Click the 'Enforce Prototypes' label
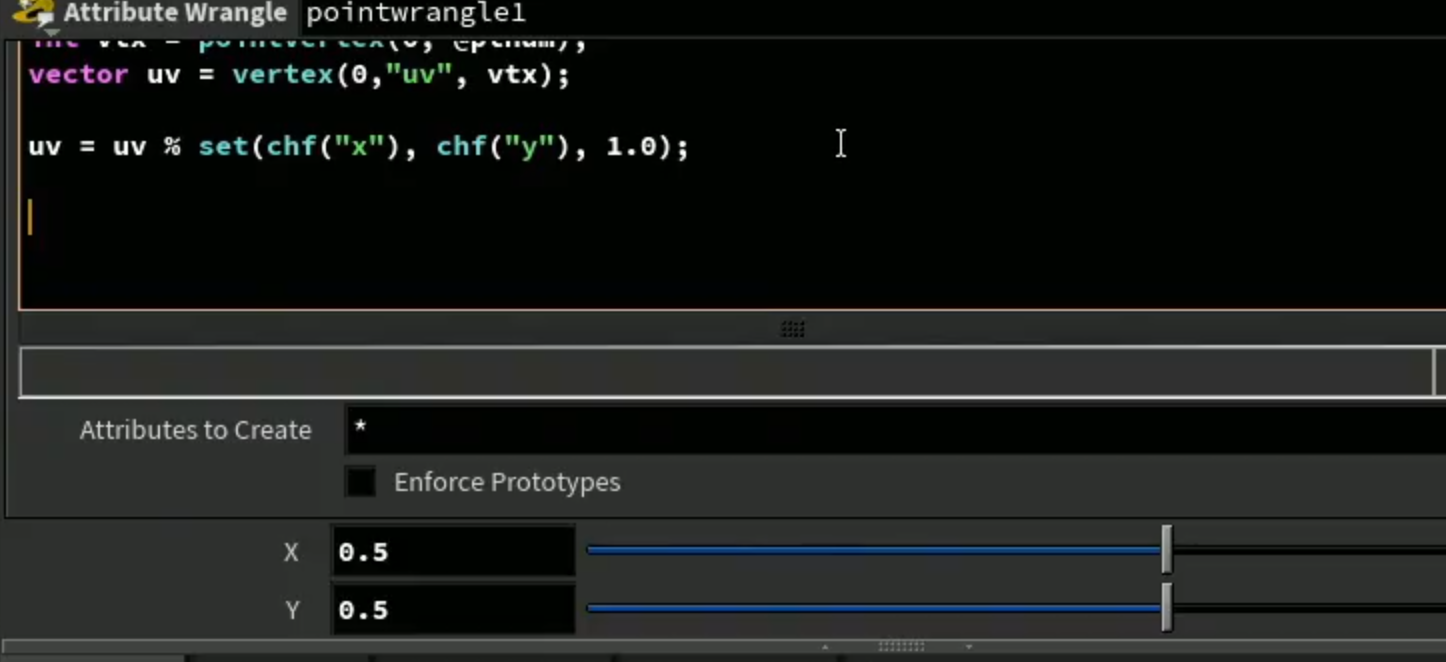 pos(507,482)
